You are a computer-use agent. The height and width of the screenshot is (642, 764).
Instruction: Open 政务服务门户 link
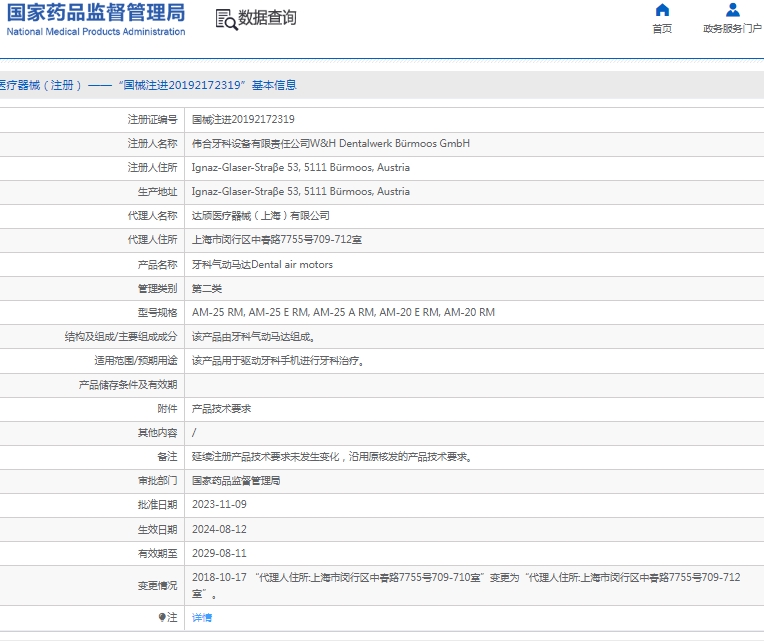point(732,29)
